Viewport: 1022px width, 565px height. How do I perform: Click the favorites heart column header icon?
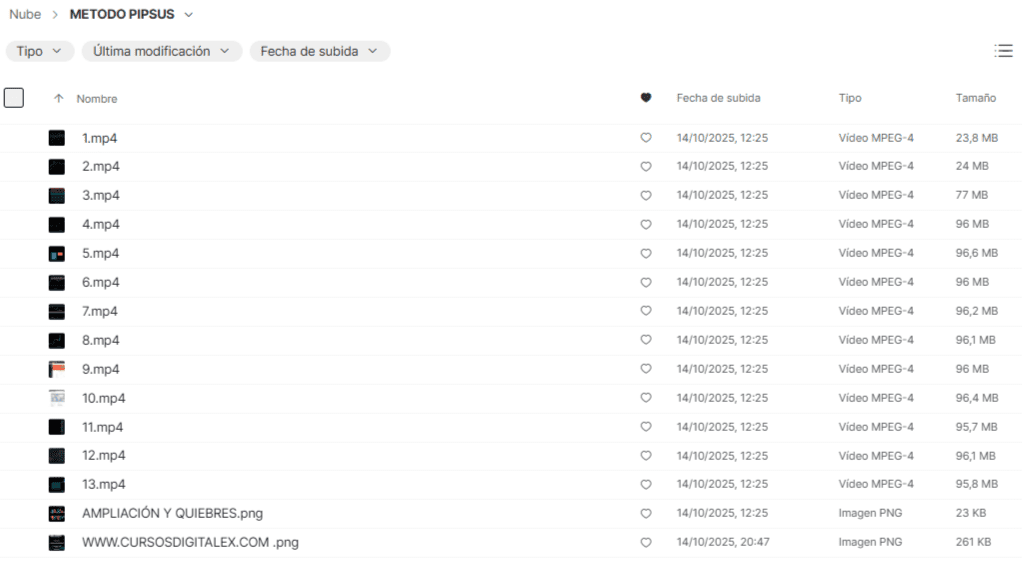pyautogui.click(x=646, y=98)
